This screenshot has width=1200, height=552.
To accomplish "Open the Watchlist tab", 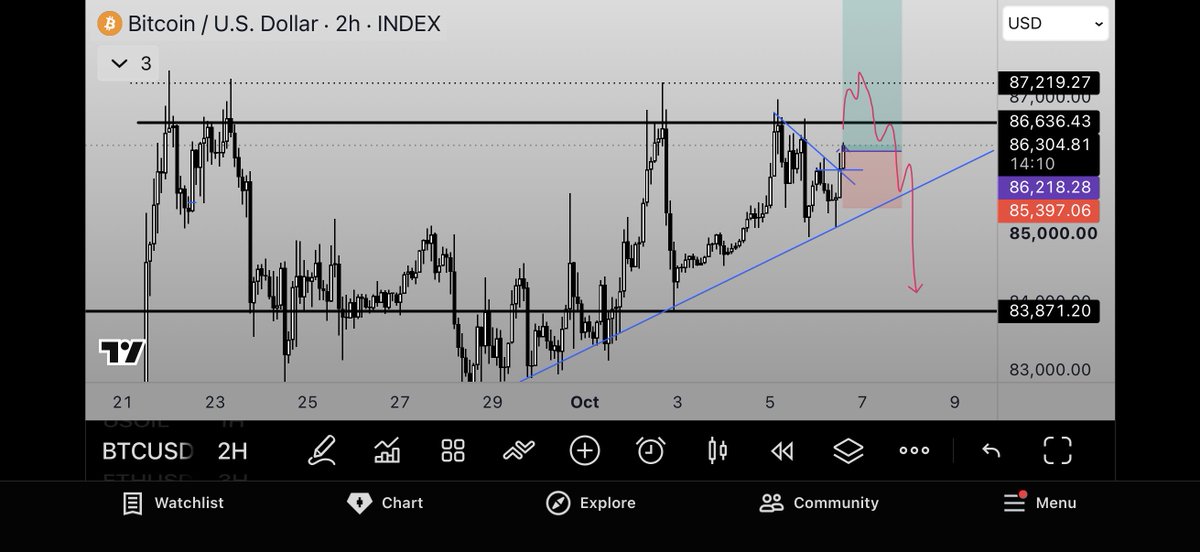I will pos(173,503).
